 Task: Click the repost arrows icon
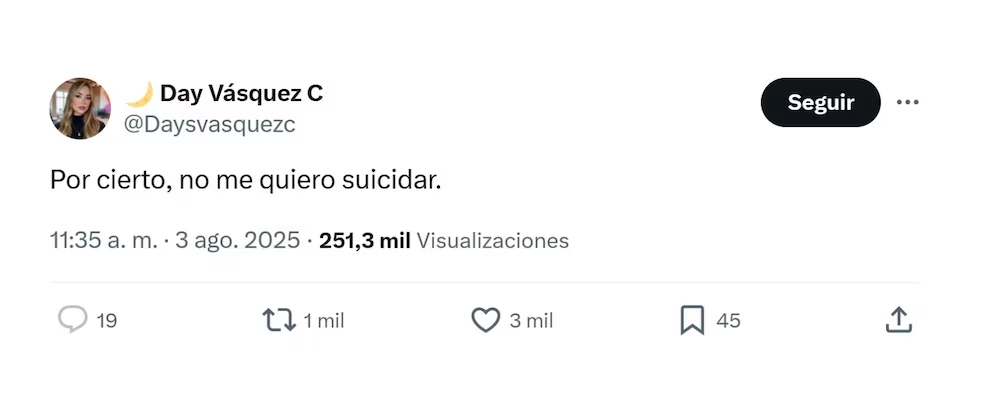tap(278, 320)
